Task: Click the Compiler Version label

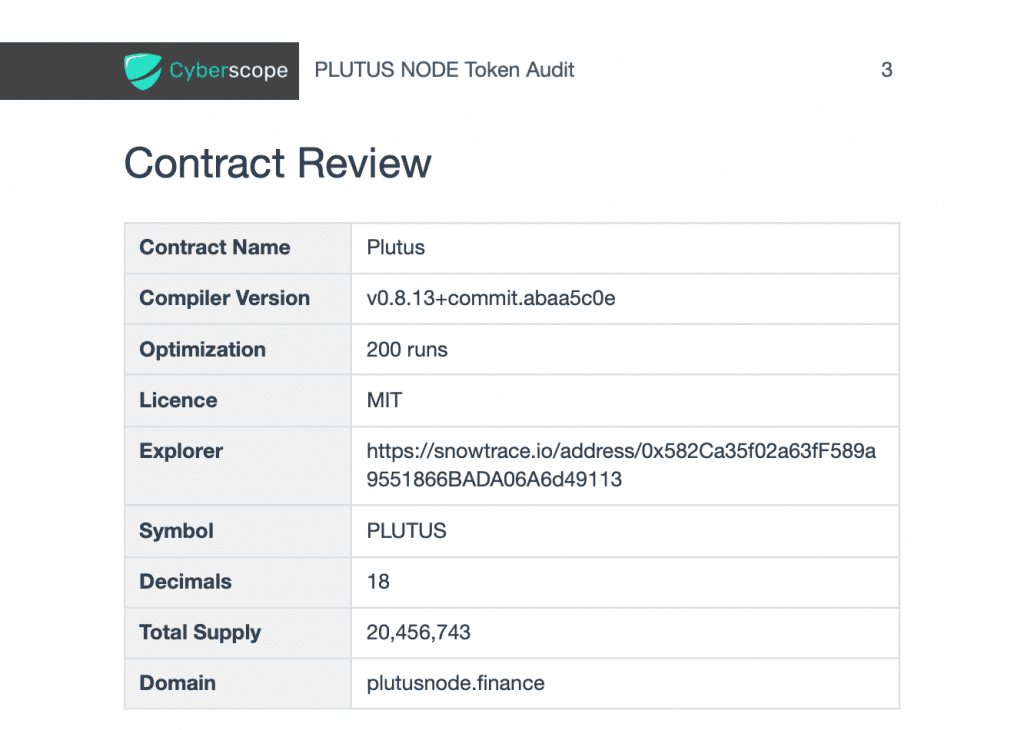Action: click(x=225, y=298)
